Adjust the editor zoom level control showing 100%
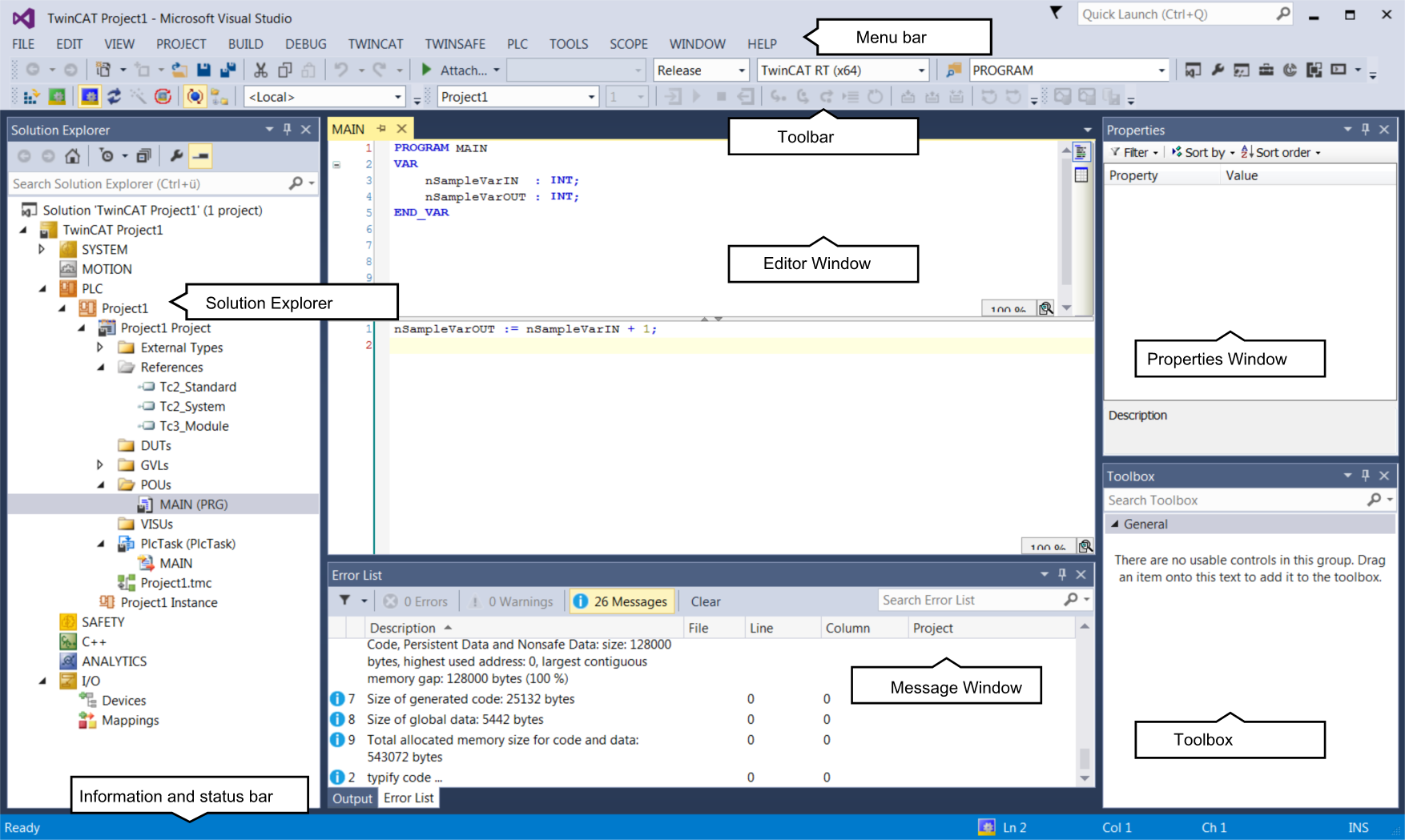The image size is (1405, 840). pos(1008,309)
